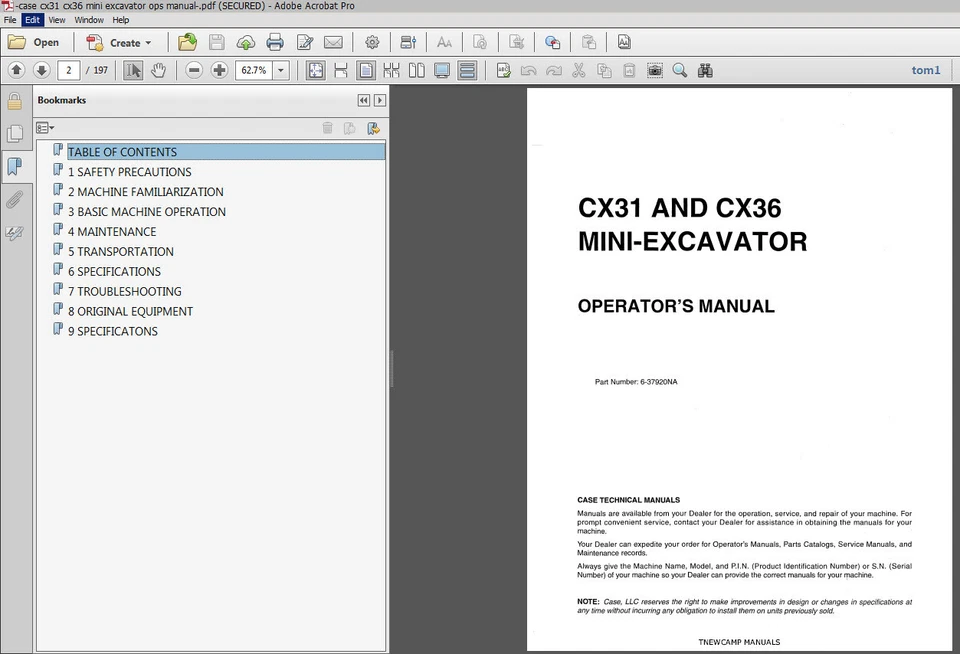
Task: Zoom out with the minus button
Action: coord(192,70)
